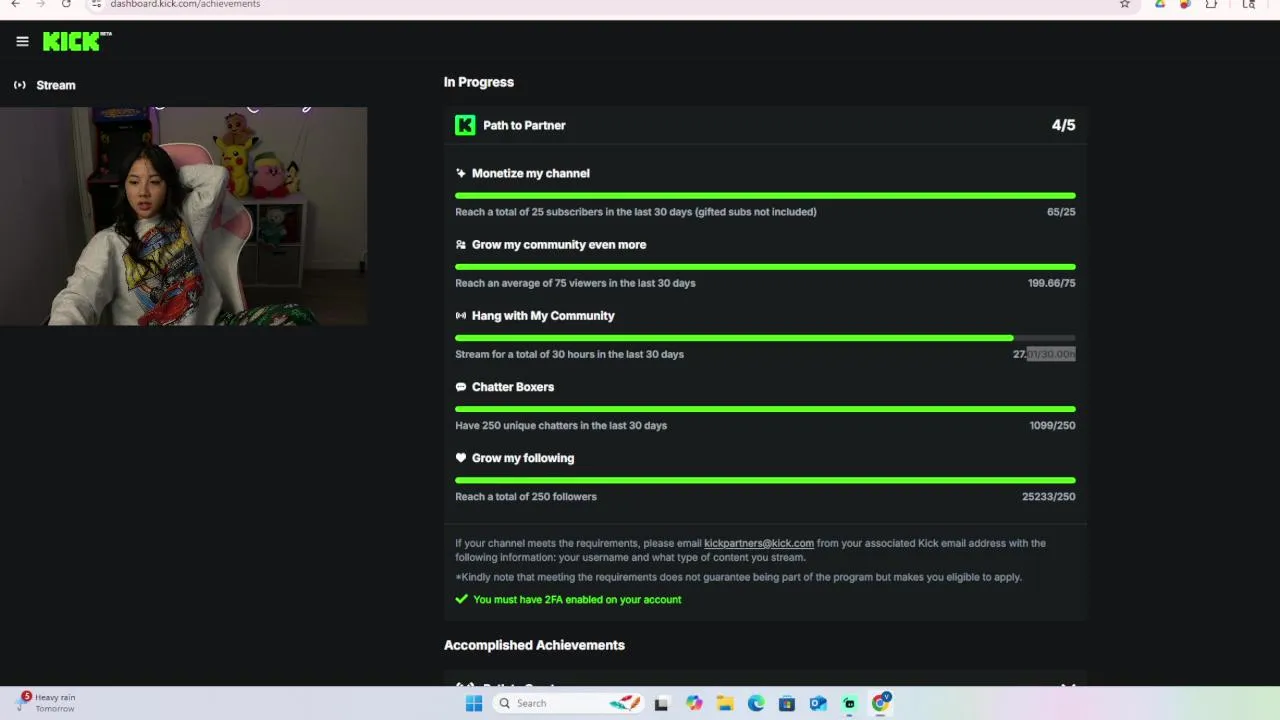The width and height of the screenshot is (1280, 720).
Task: Open the Windows Start menu
Action: pyautogui.click(x=474, y=703)
